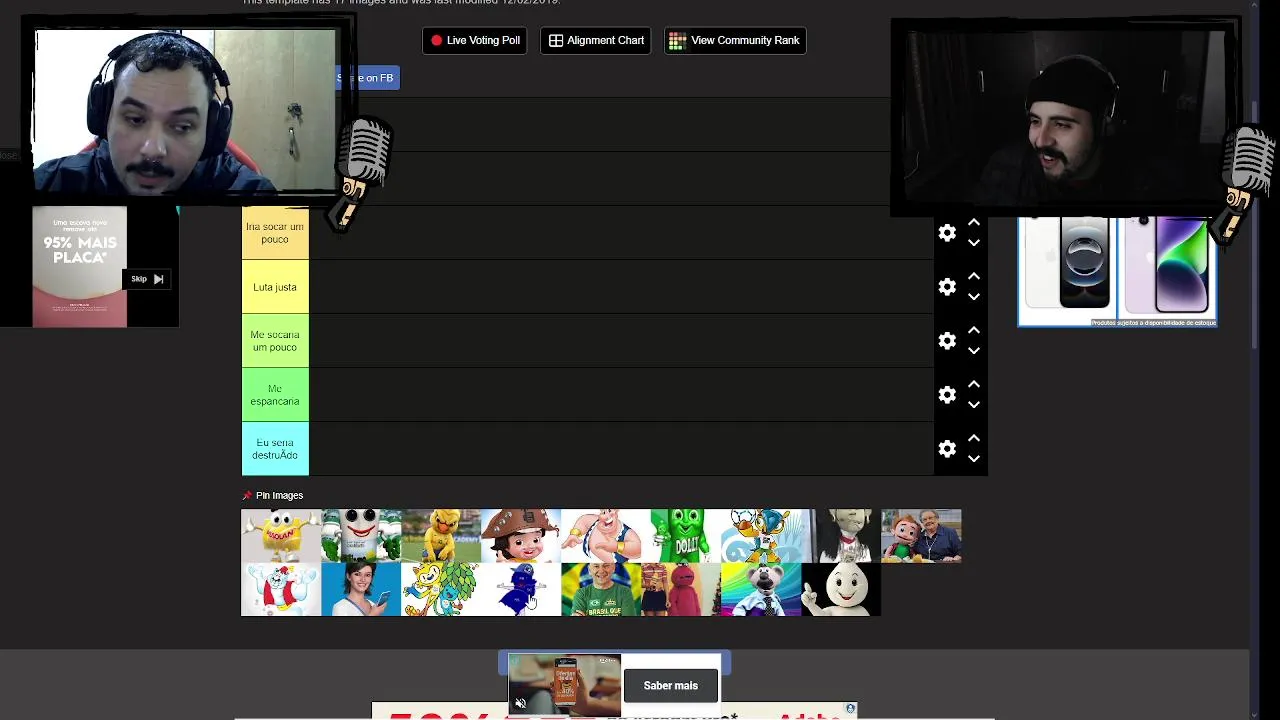Viewport: 1280px width, 720px height.
Task: Pick the Rio 2016 Olympic mascots image
Action: (441, 589)
